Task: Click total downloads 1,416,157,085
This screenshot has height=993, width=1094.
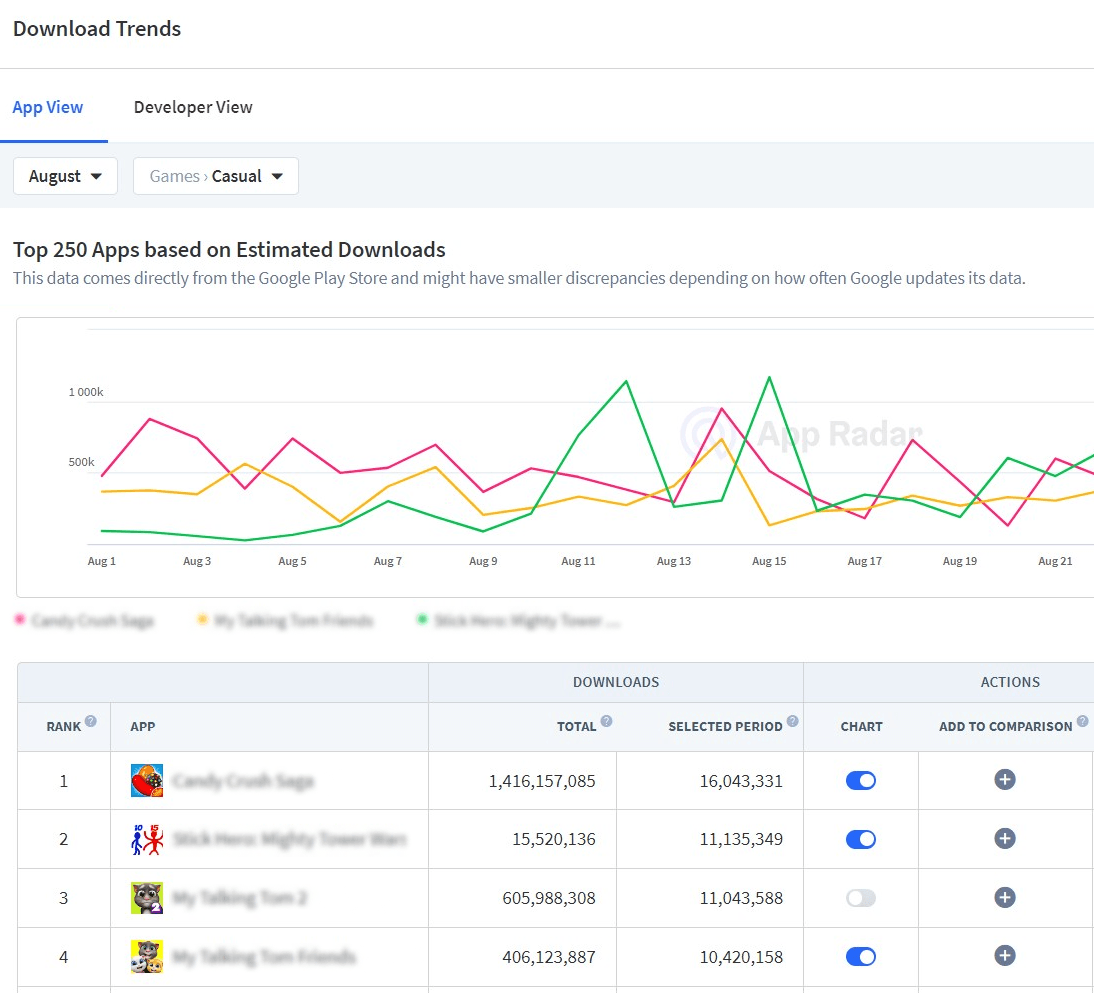Action: pyautogui.click(x=541, y=781)
